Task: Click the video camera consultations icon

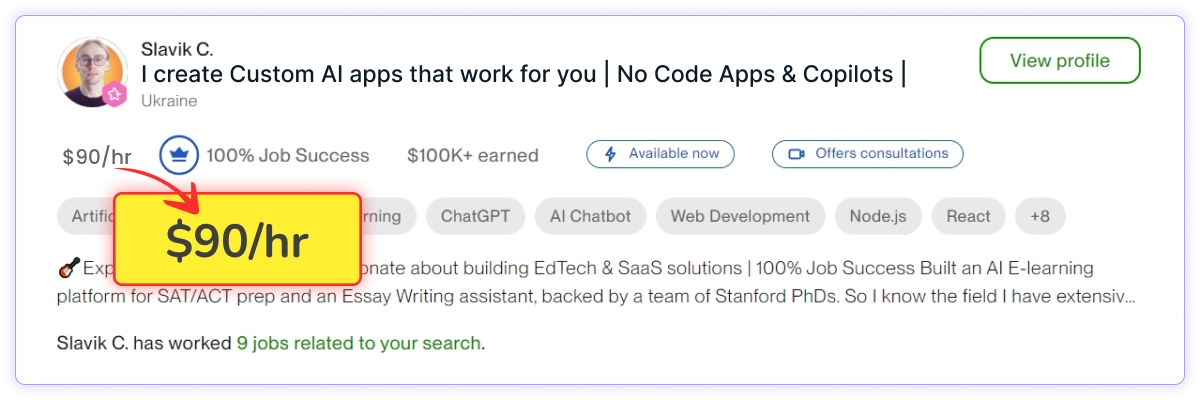Action: point(797,154)
